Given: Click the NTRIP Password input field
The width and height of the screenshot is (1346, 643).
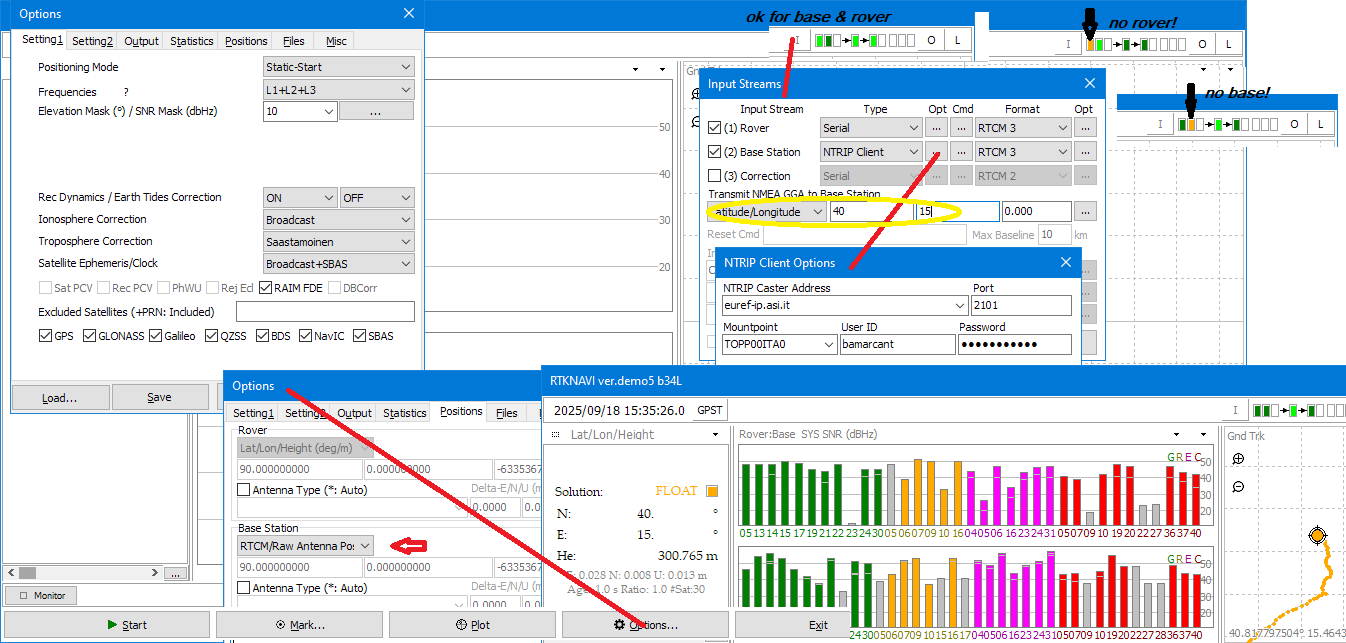Looking at the screenshot, I should tap(1014, 344).
